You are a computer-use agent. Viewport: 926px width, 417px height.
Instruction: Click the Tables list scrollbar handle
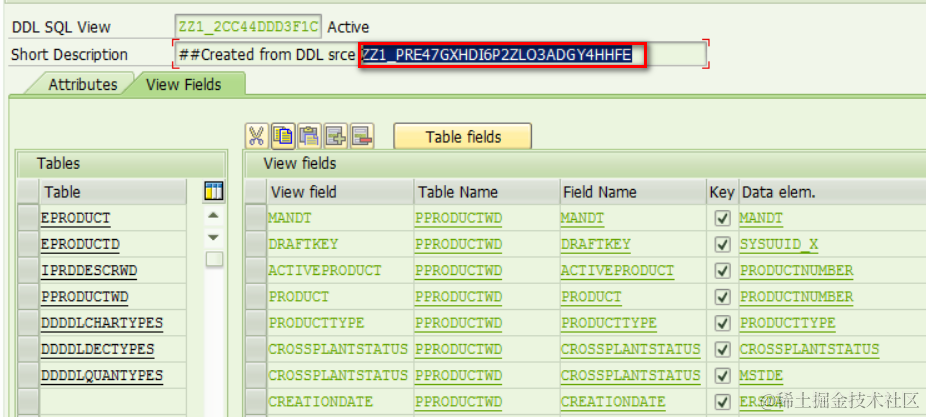(214, 259)
